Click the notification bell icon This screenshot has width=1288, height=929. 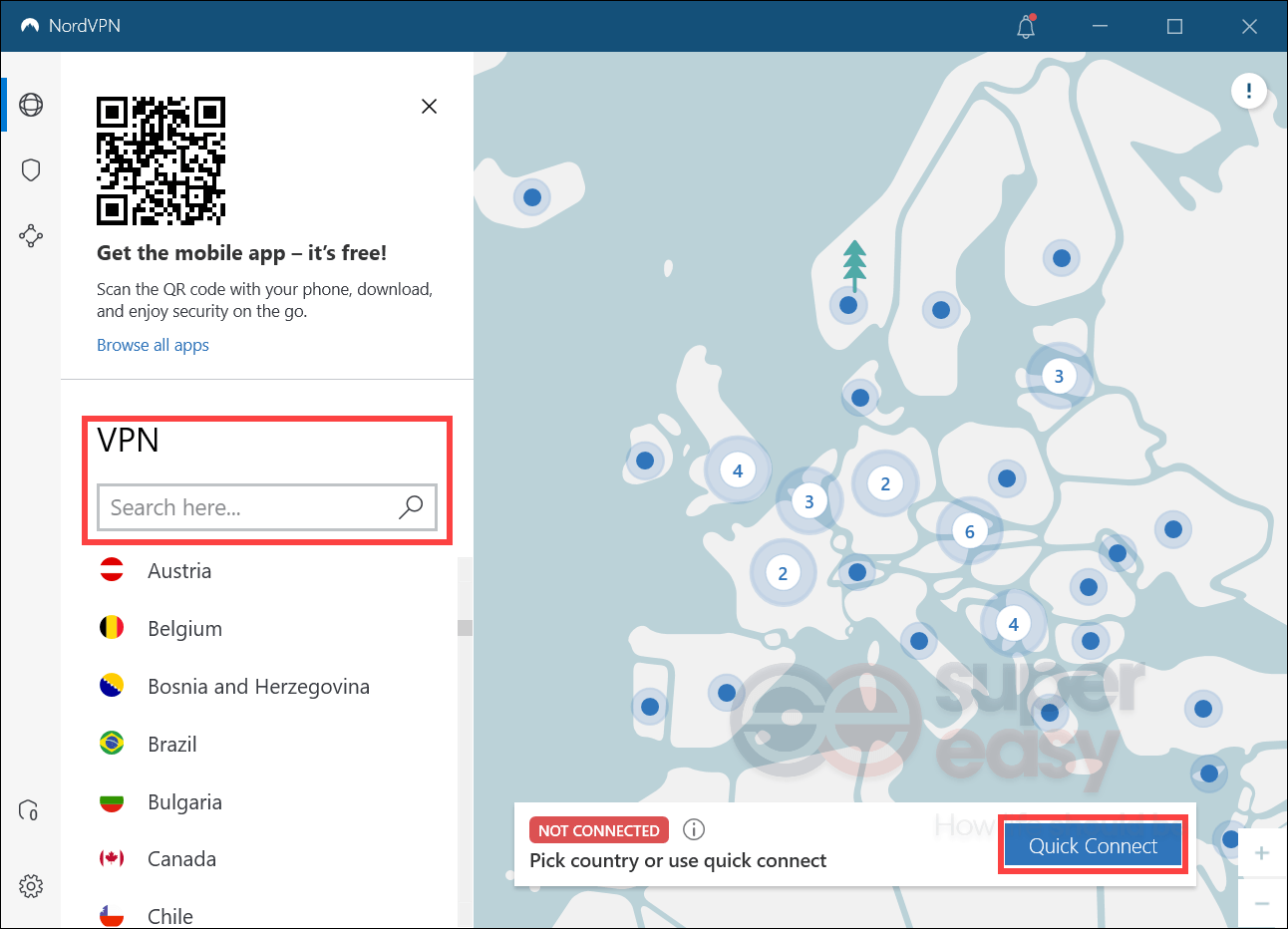pos(1026,27)
